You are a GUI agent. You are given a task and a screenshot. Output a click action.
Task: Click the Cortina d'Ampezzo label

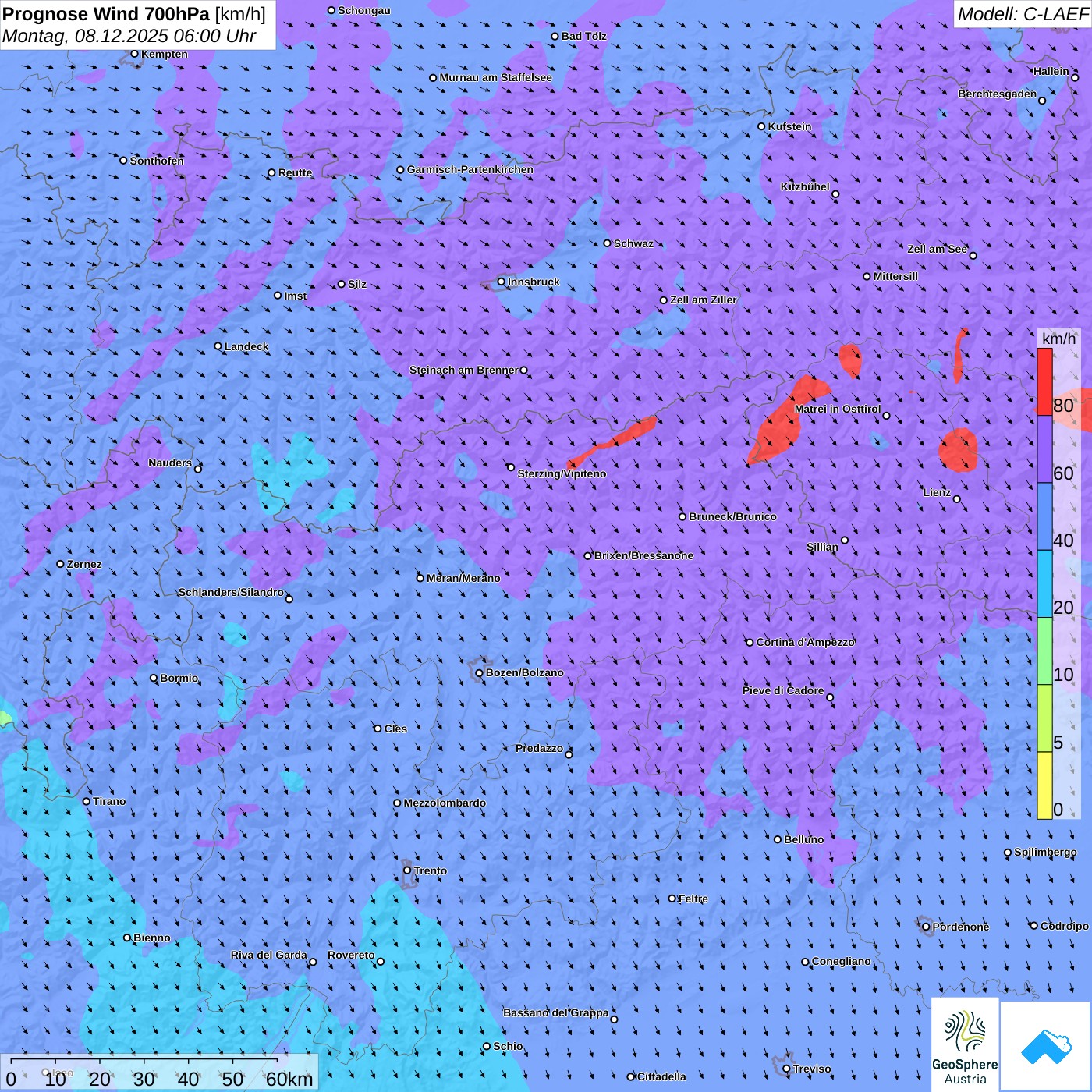(806, 642)
